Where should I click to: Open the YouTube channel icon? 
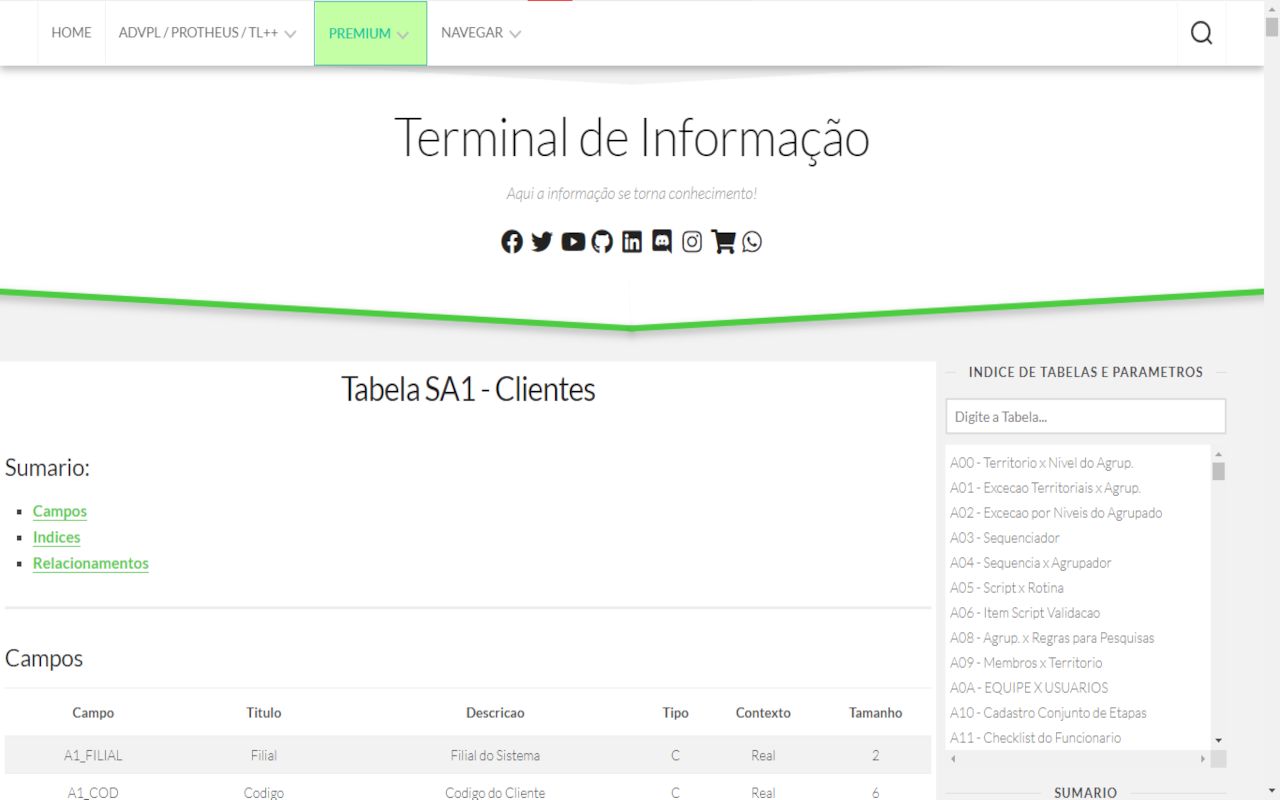(x=572, y=241)
